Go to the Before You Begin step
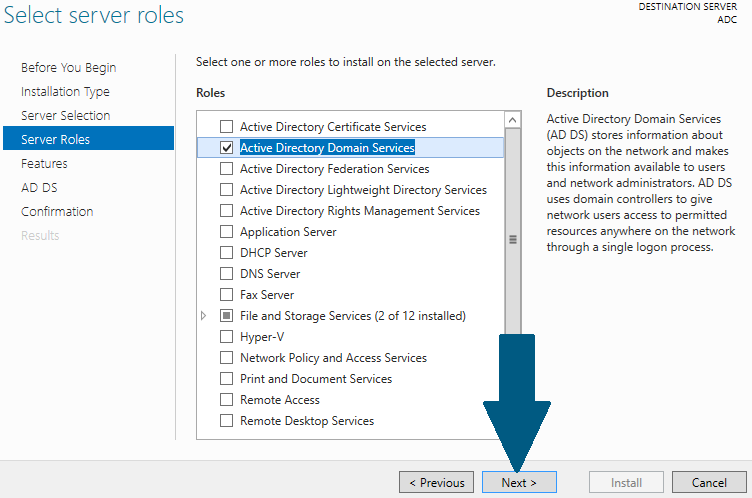This screenshot has height=498, width=752. click(x=69, y=68)
